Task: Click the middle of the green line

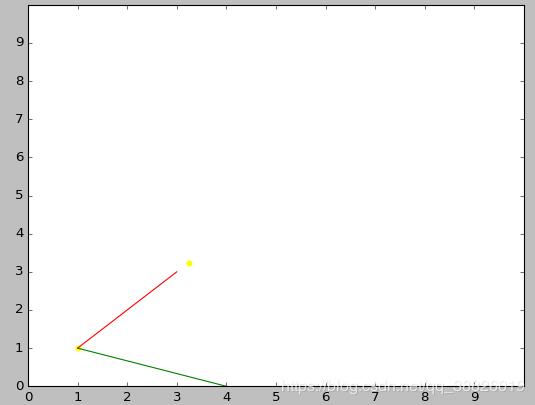Action: point(152,367)
